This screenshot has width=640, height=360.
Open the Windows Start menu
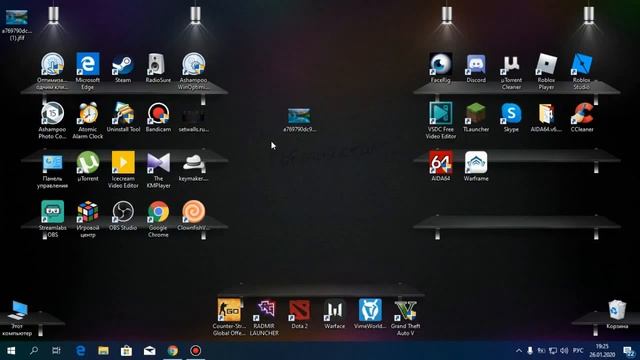point(11,351)
